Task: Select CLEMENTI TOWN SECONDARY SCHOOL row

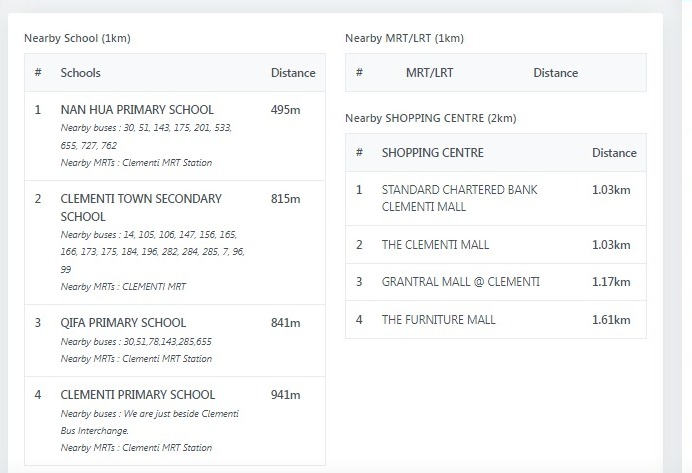Action: pyautogui.click(x=141, y=207)
